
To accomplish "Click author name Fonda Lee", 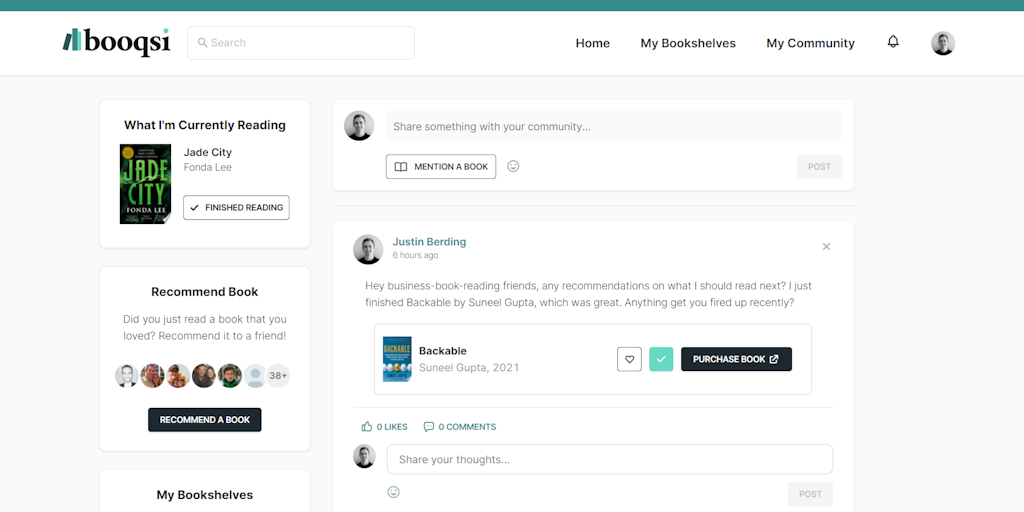I will pos(208,167).
